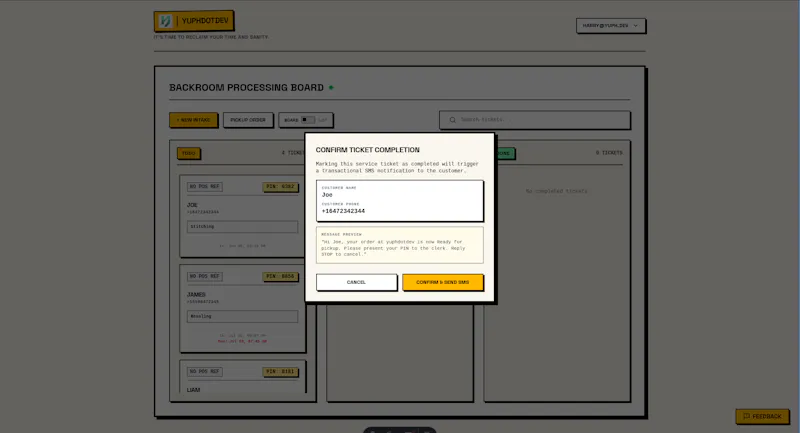Click PIN badge on Joe's ticket card
Viewport: 800px width, 433px height.
pyautogui.click(x=280, y=187)
